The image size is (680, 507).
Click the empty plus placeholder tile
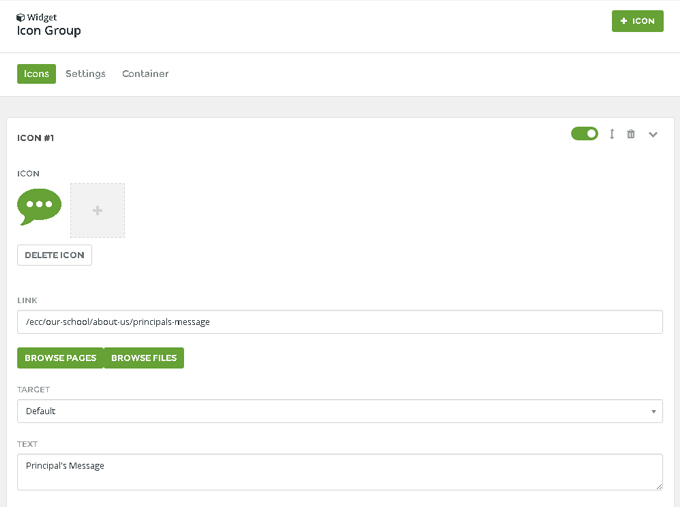(97, 210)
